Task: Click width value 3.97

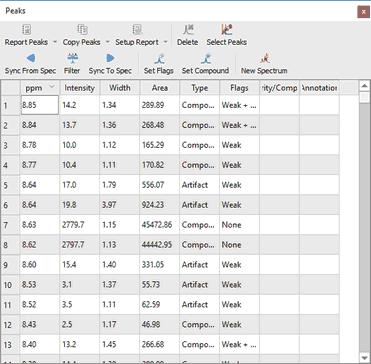Action: pos(109,205)
